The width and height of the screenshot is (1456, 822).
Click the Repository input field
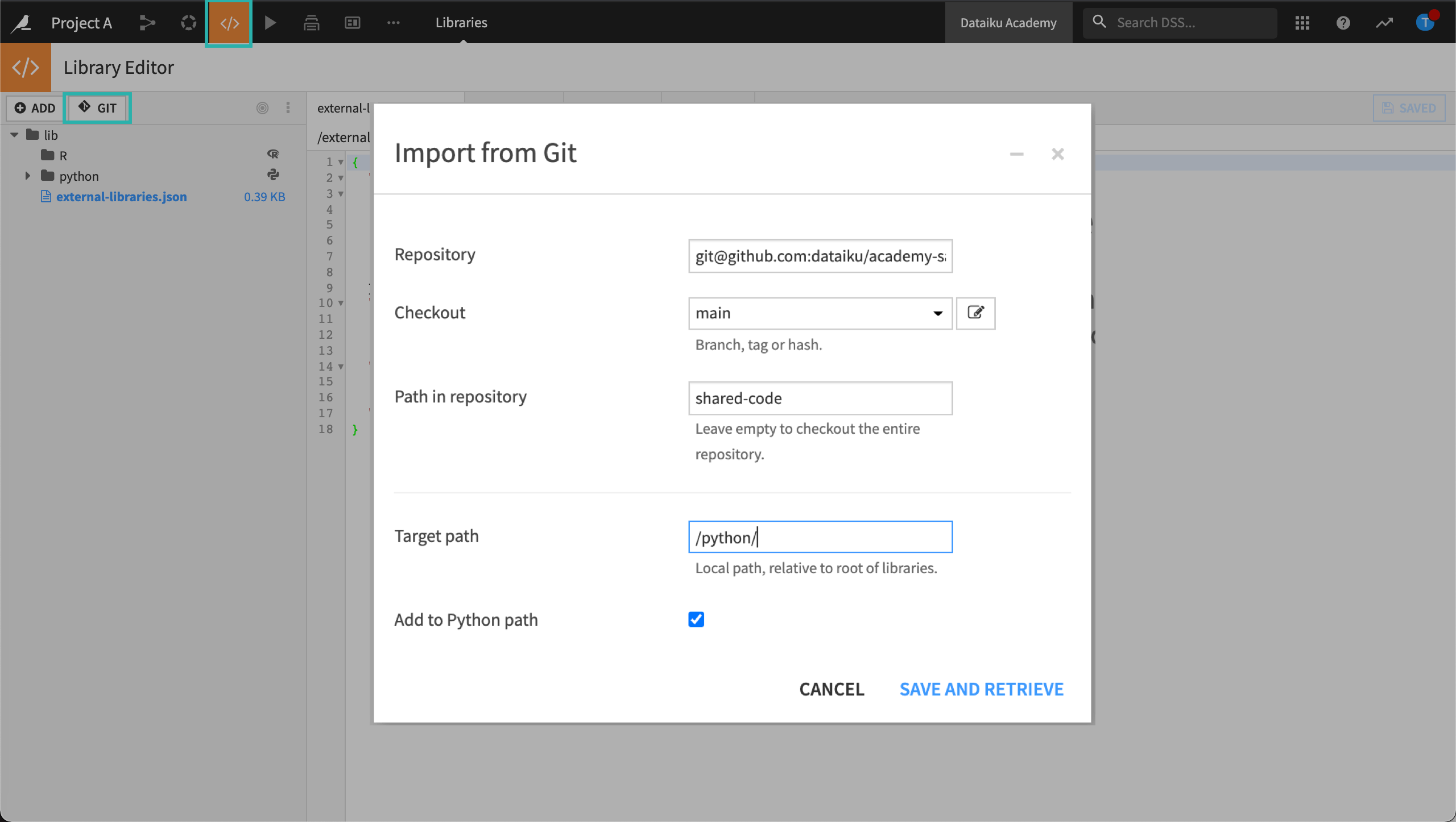[820, 255]
